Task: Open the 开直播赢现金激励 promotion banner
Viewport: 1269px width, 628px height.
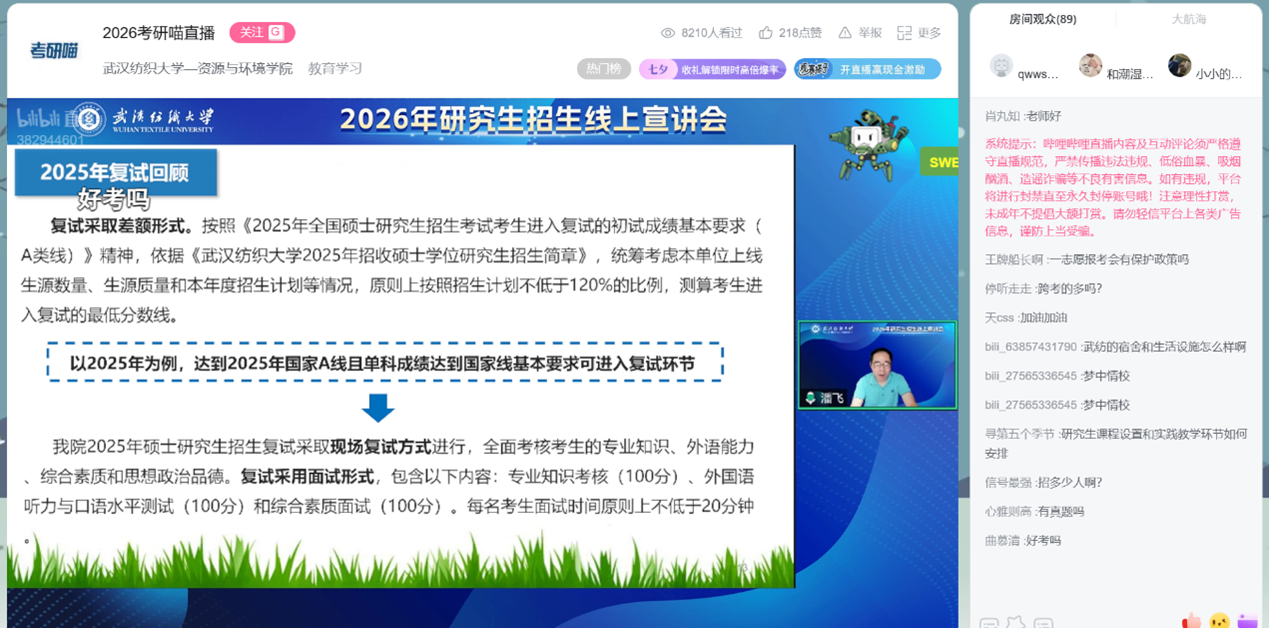Action: tap(867, 69)
